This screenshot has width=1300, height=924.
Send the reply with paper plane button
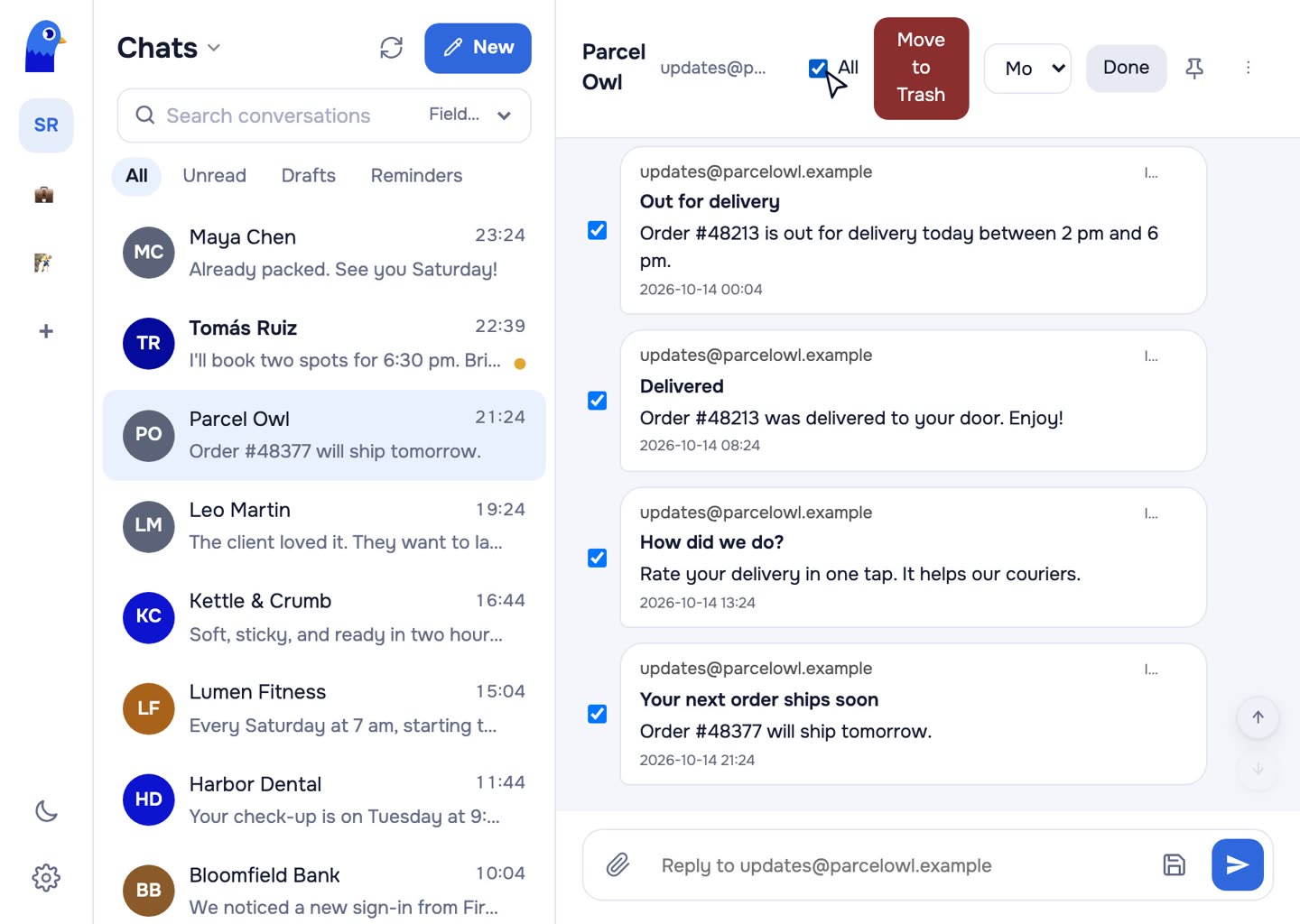(1237, 865)
